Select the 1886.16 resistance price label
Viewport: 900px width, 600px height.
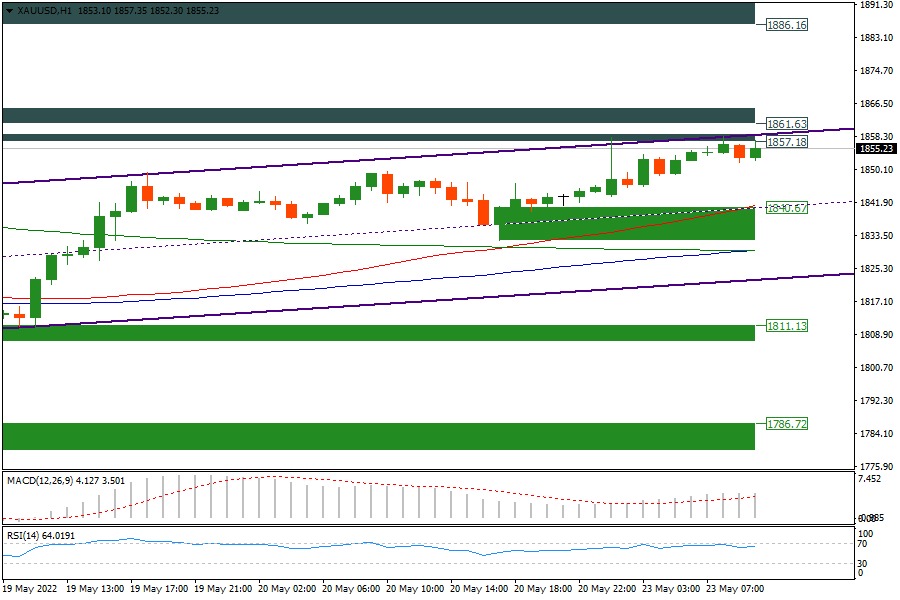pos(786,24)
